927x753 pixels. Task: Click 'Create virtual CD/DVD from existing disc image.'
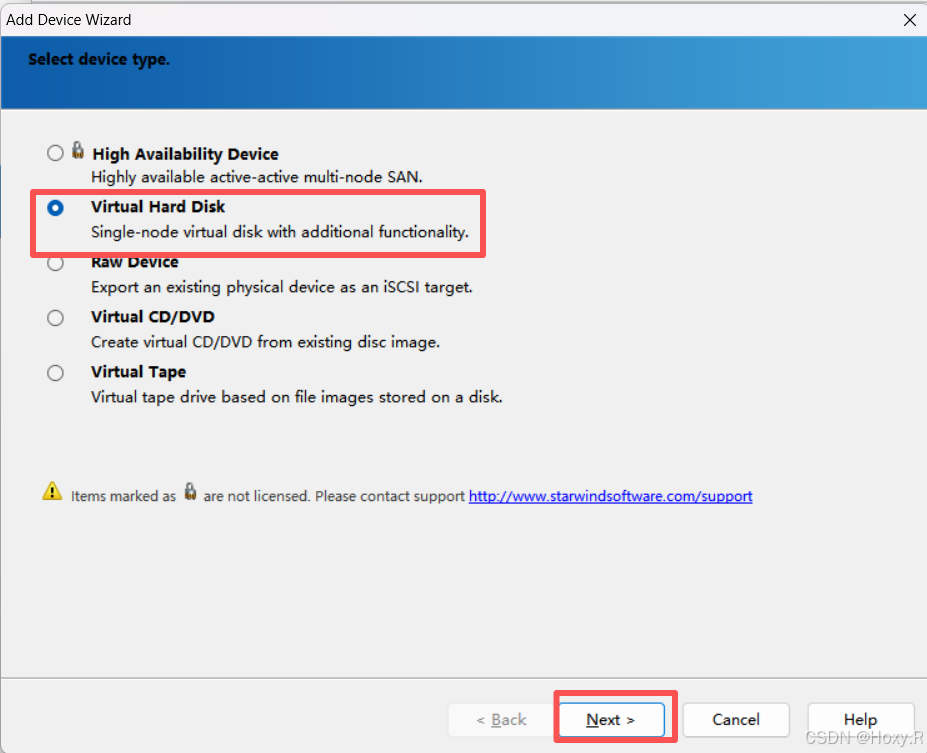(265, 342)
